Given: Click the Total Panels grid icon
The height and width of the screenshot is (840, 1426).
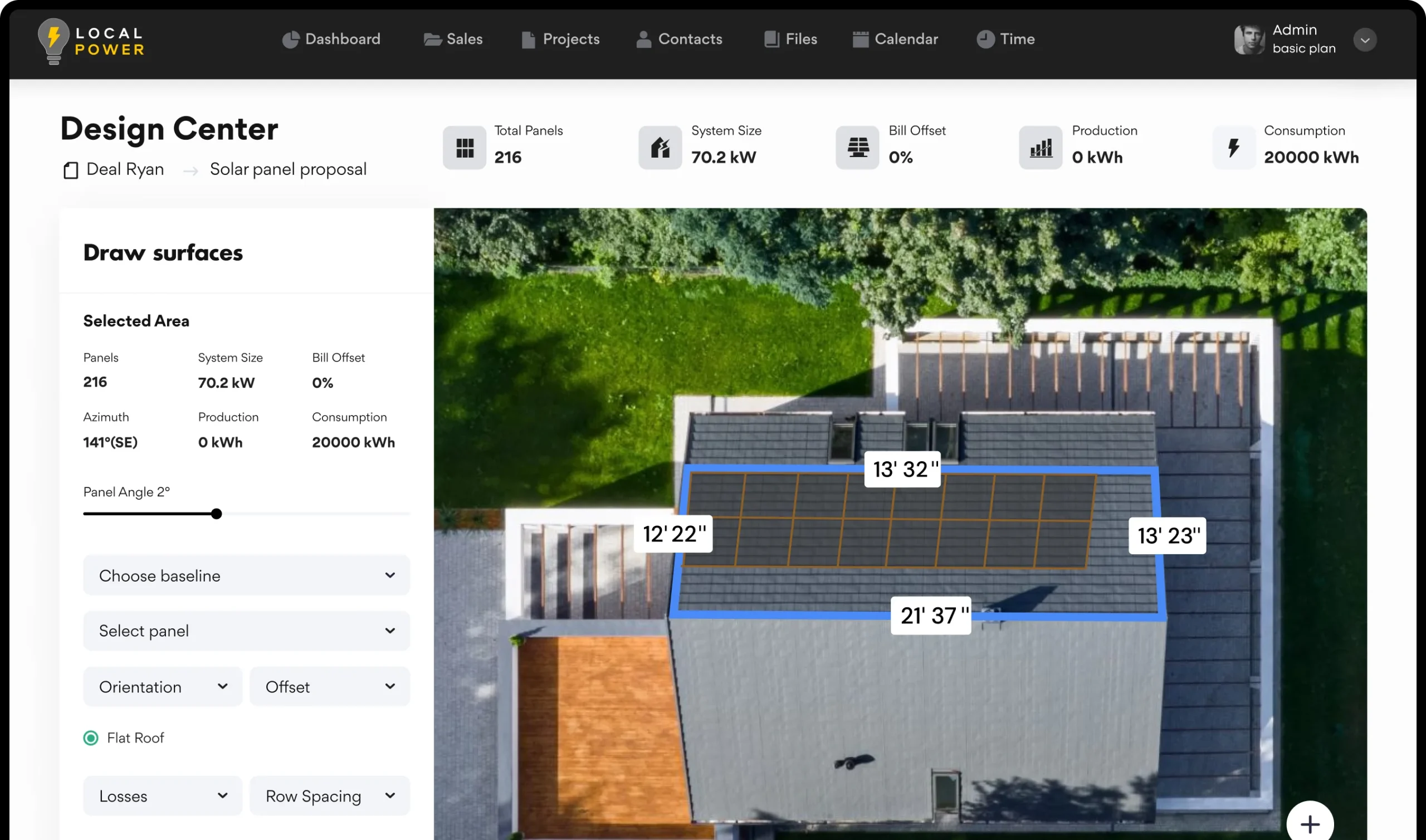Looking at the screenshot, I should 465,148.
